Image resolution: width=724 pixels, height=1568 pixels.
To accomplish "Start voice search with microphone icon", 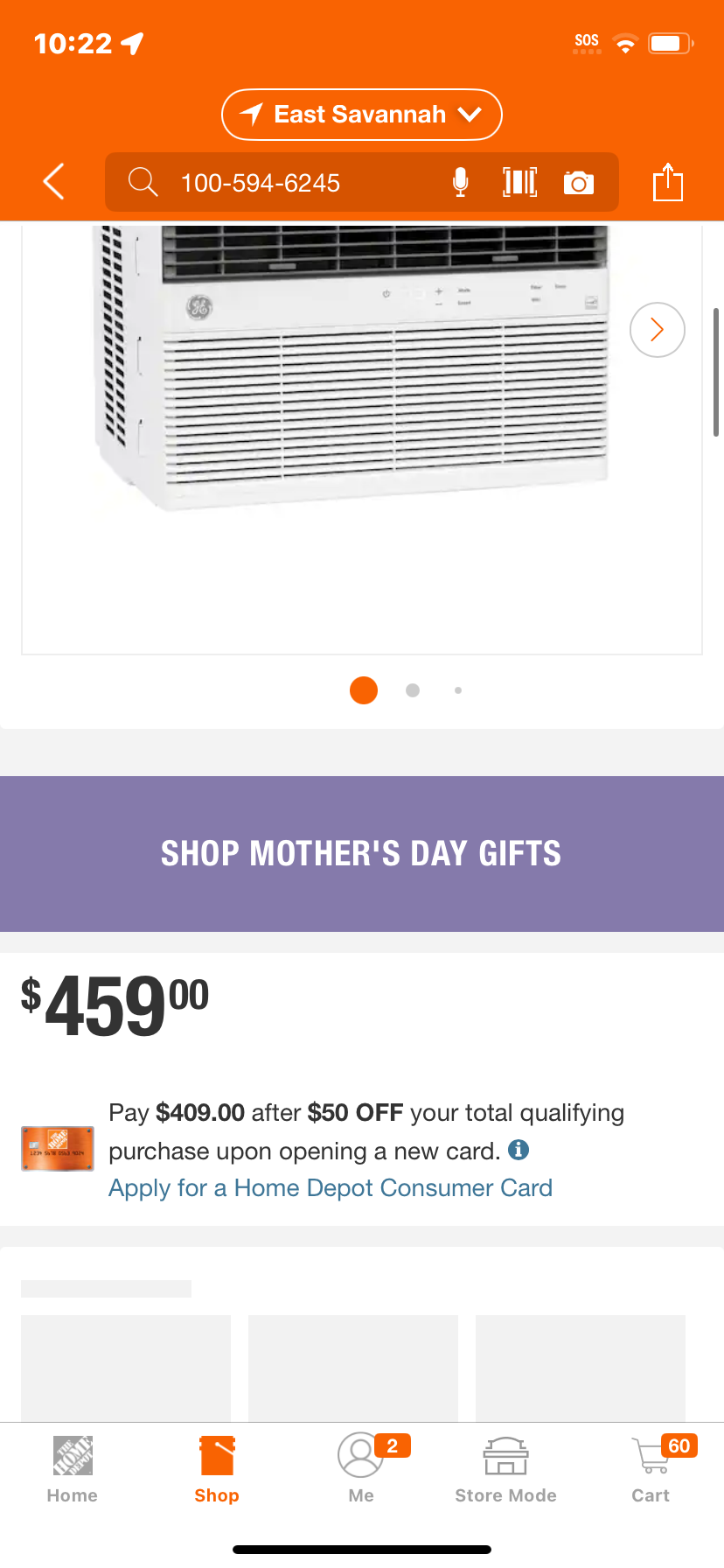I will 461,182.
